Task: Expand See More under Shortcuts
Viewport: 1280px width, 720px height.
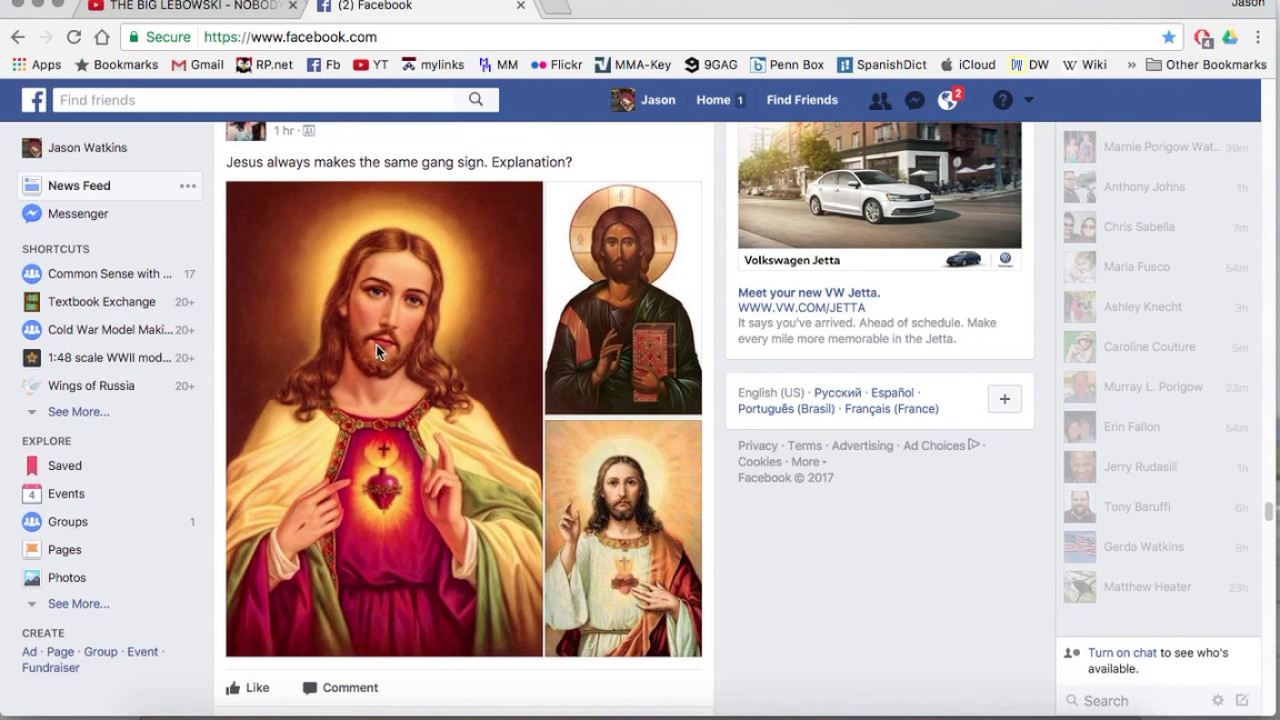Action: coord(79,412)
